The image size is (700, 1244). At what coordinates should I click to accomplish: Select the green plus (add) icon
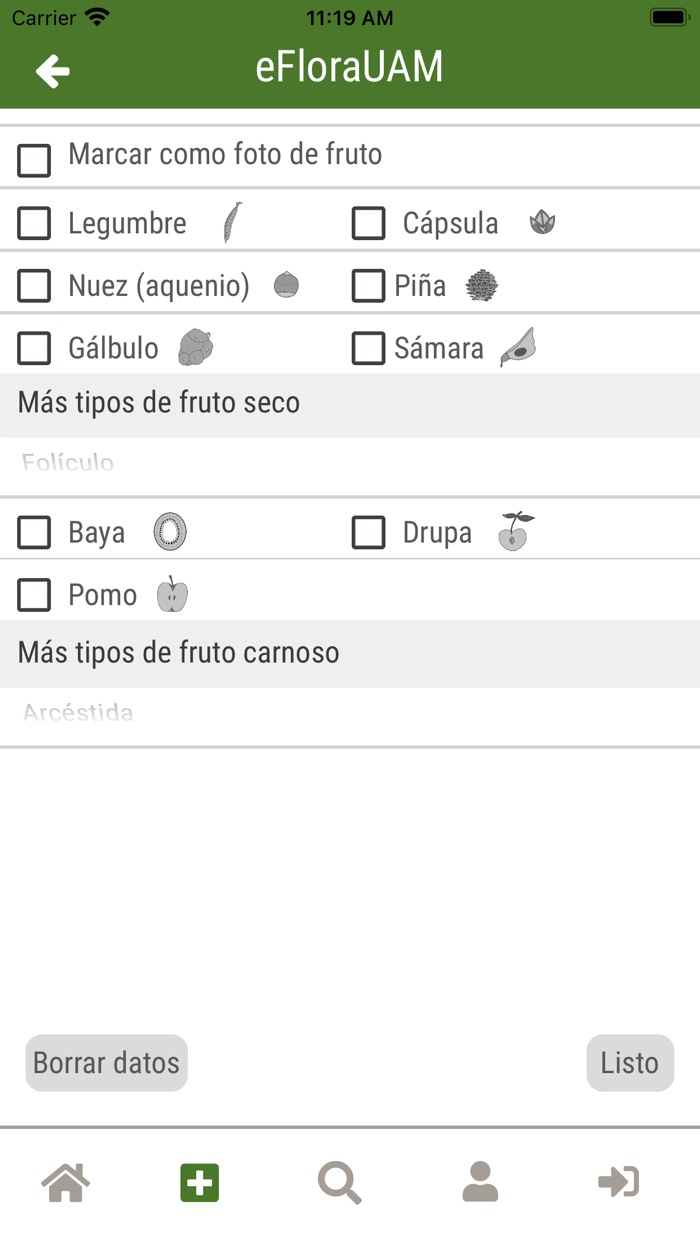pyautogui.click(x=198, y=1181)
